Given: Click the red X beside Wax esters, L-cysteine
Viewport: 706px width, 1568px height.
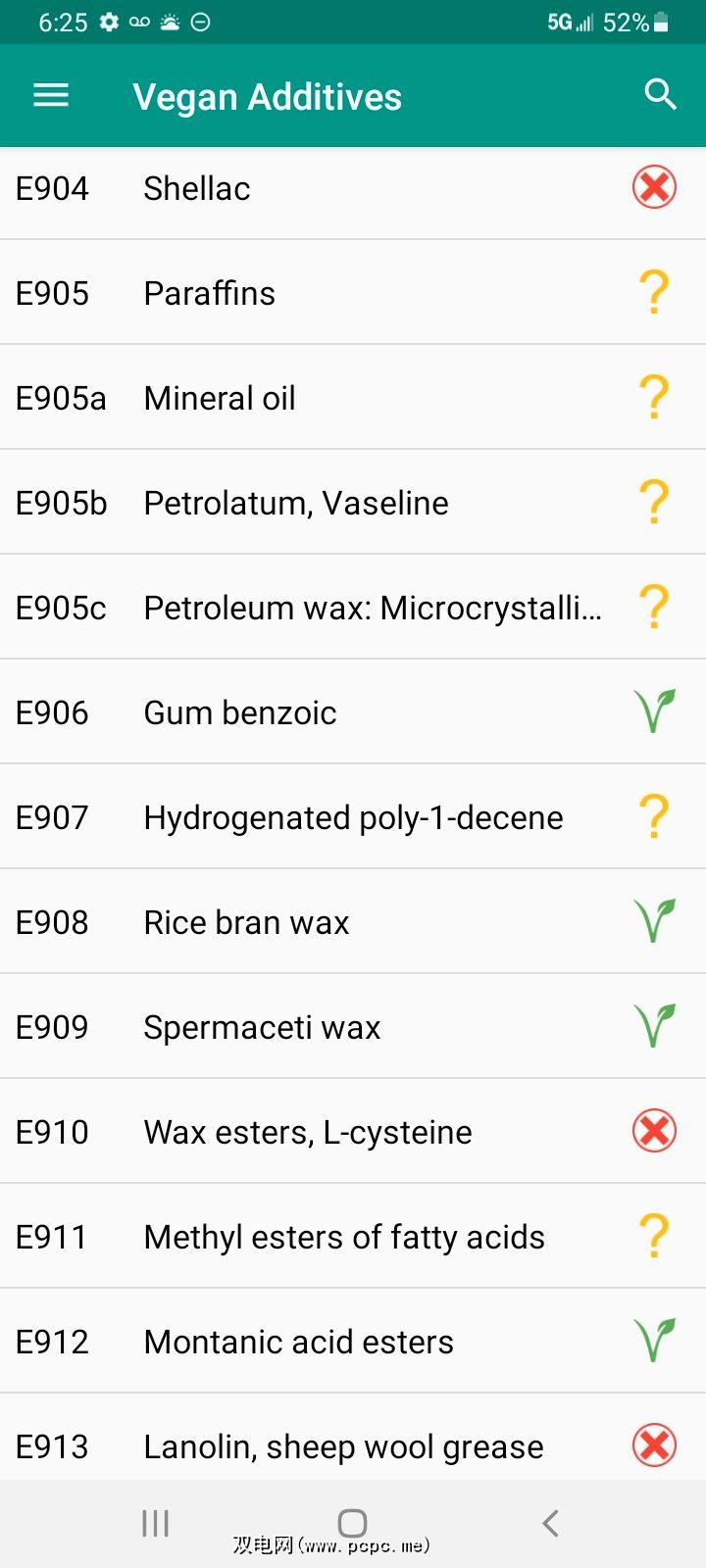Looking at the screenshot, I should (654, 1131).
